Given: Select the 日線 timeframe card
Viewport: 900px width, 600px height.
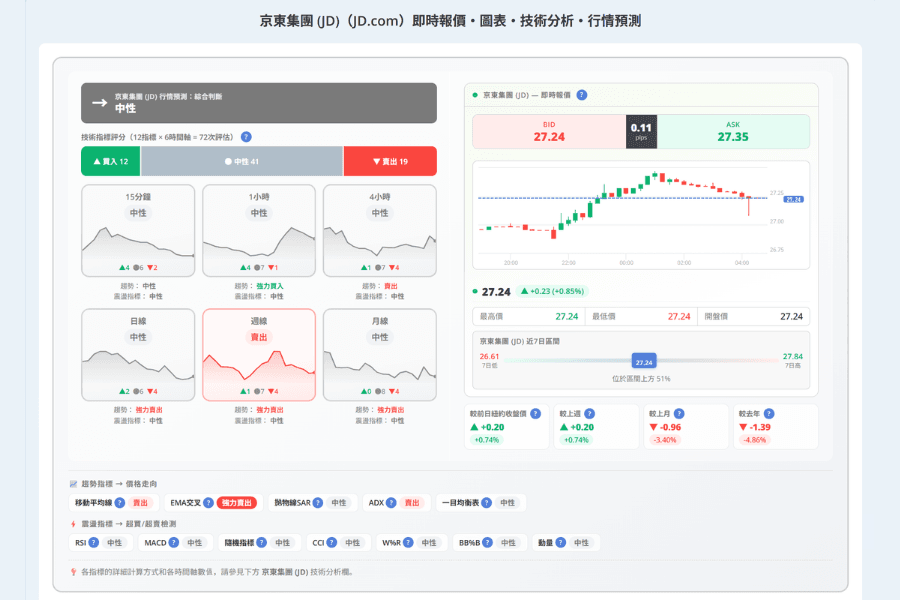Looking at the screenshot, I should click(x=138, y=355).
